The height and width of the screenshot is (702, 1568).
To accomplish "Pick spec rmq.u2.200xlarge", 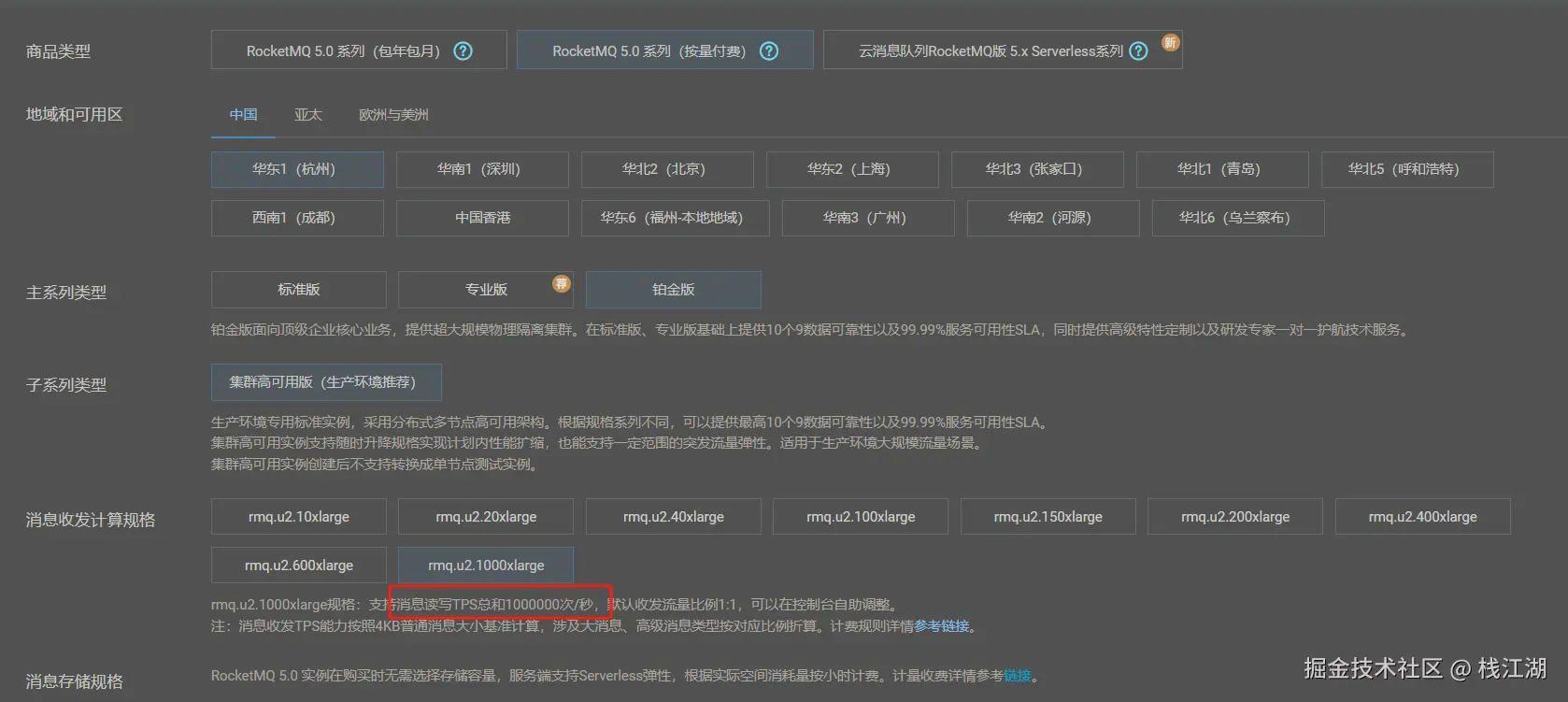I will point(1235,517).
